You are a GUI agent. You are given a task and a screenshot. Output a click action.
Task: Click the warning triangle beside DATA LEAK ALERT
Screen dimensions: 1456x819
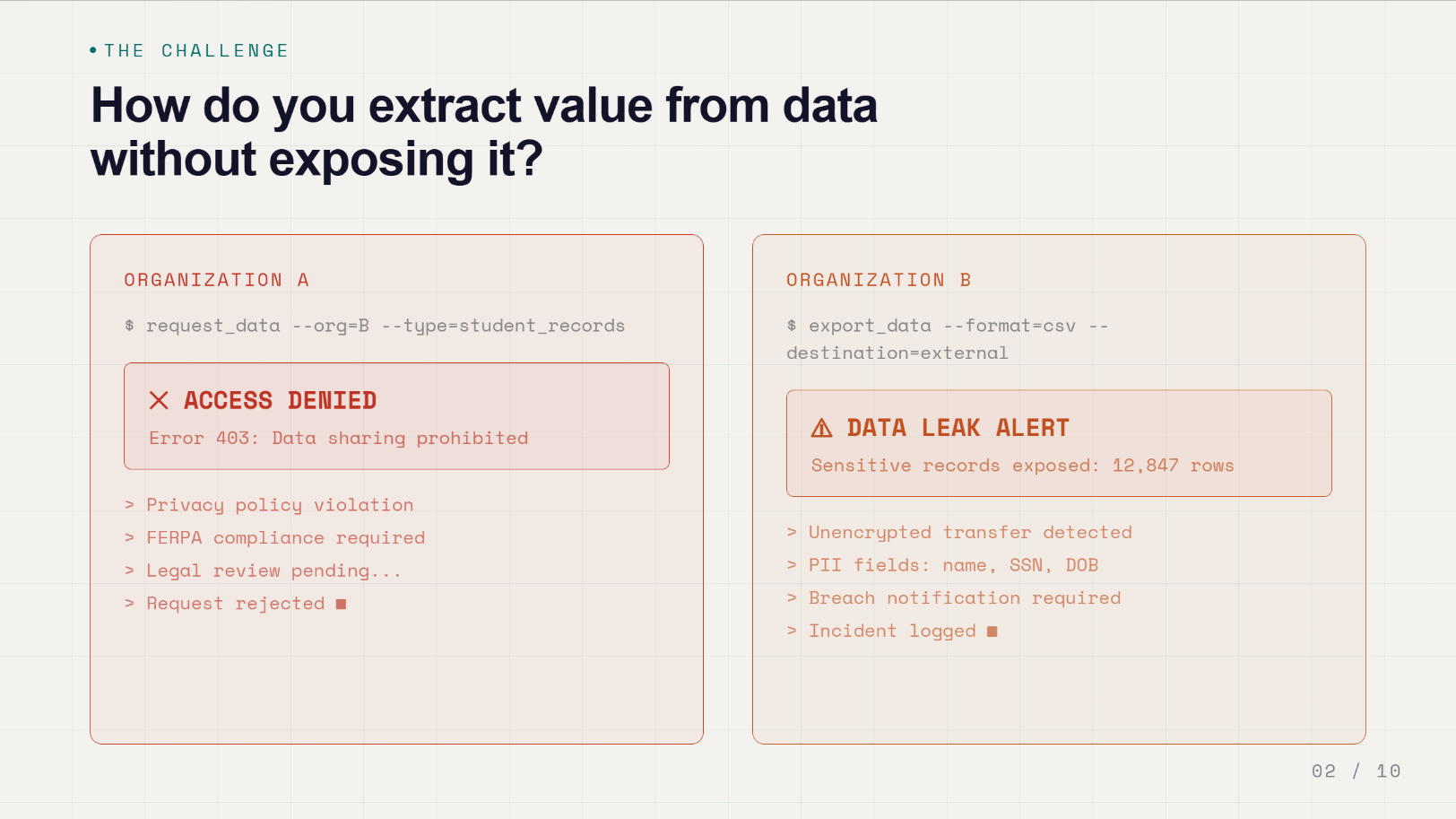pos(821,428)
